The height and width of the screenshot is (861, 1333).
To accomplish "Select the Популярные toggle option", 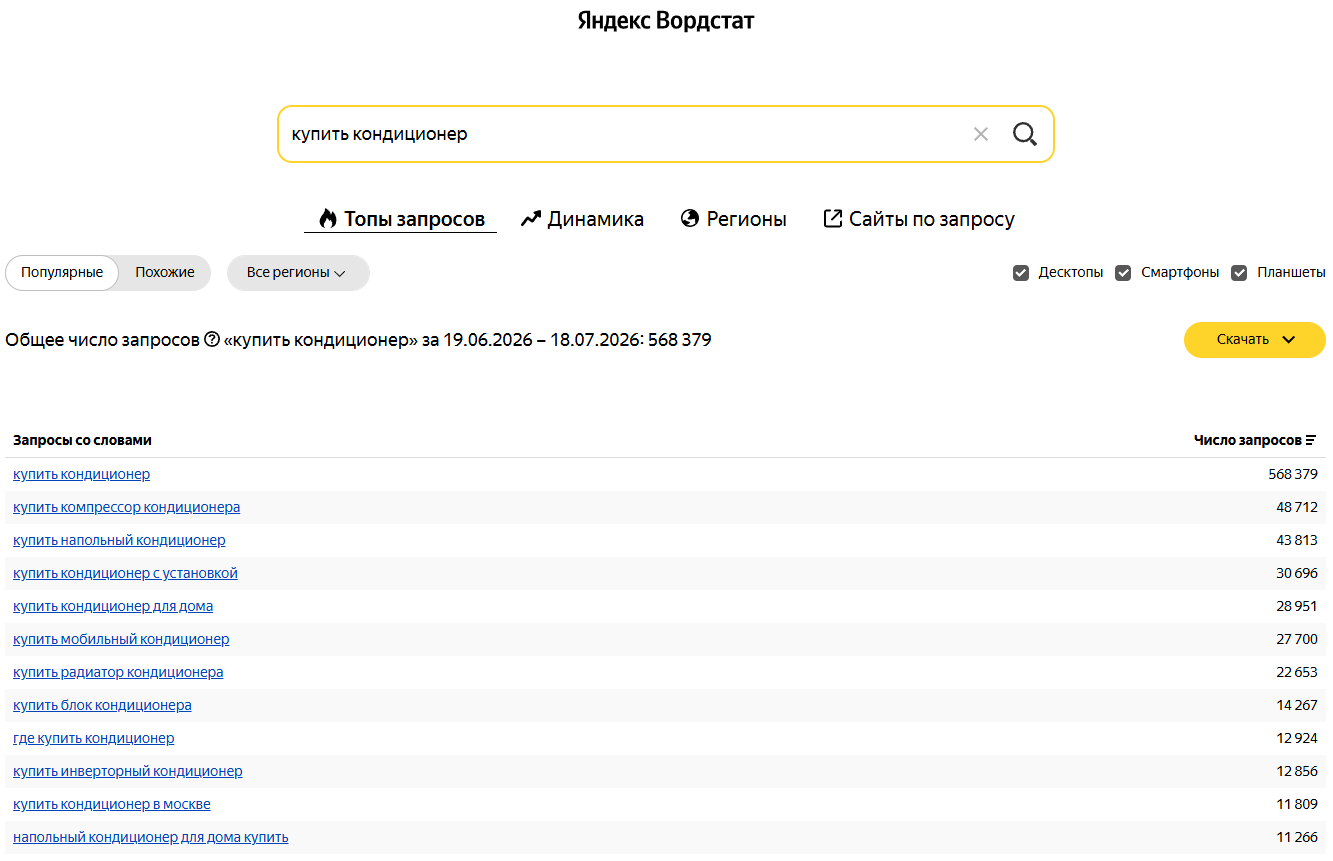I will 62,273.
